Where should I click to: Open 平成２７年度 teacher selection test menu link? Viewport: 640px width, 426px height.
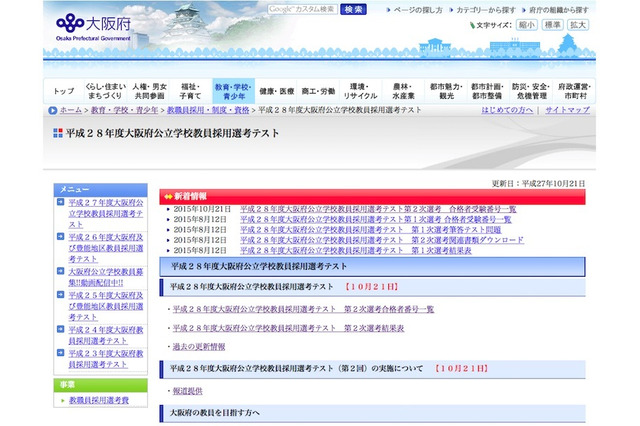click(x=106, y=213)
